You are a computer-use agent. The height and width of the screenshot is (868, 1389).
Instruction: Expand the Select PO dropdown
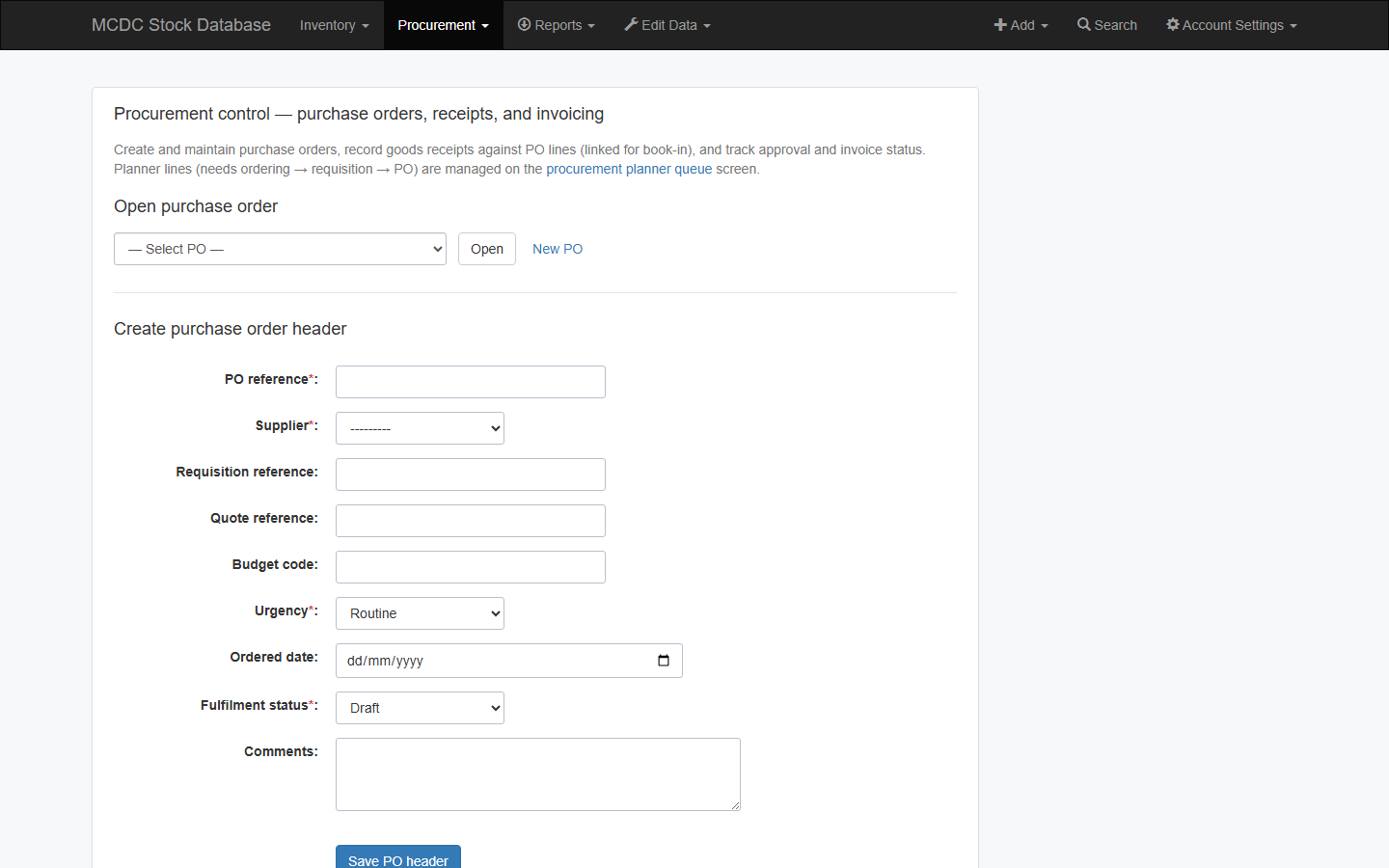coord(280,249)
